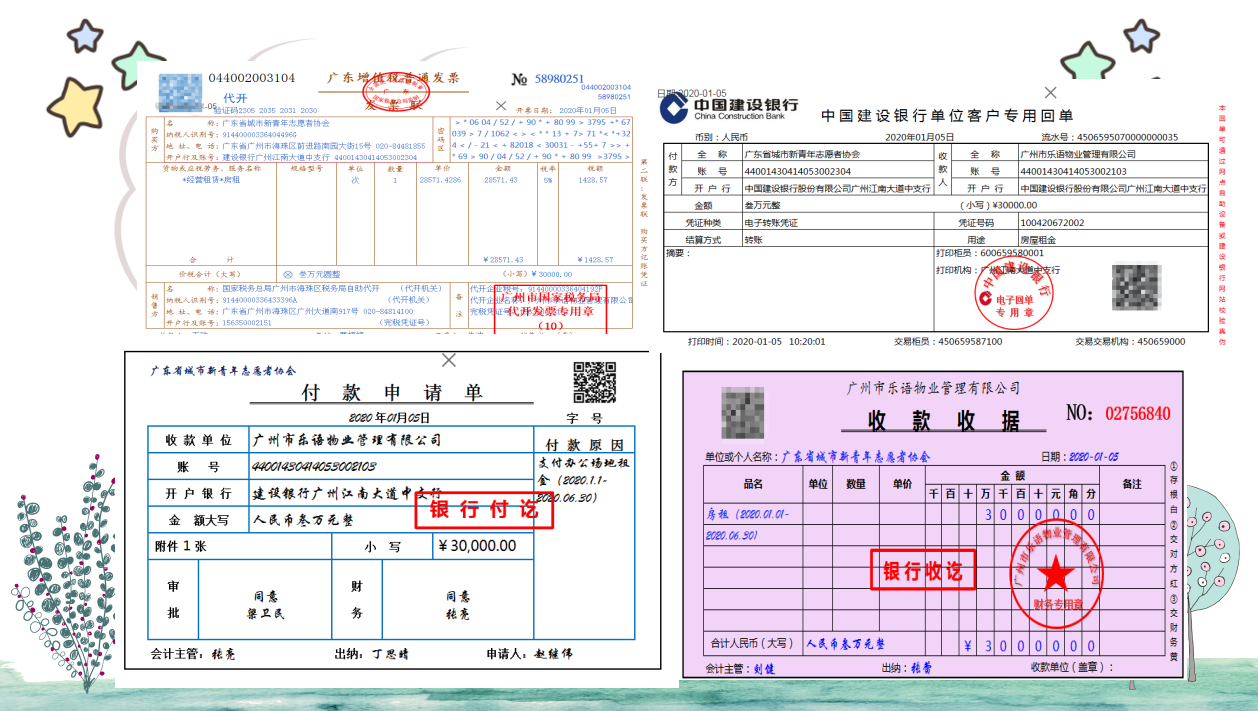Click the 付款申请单 title heading
The height and width of the screenshot is (711, 1258).
click(x=392, y=393)
